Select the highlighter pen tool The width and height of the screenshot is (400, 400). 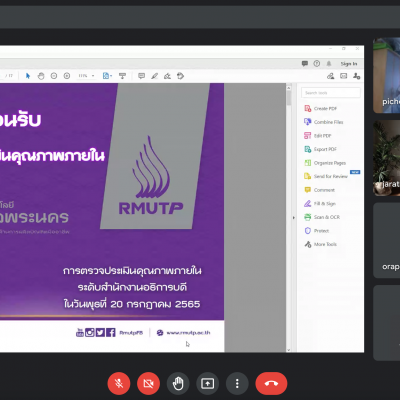[x=154, y=76]
